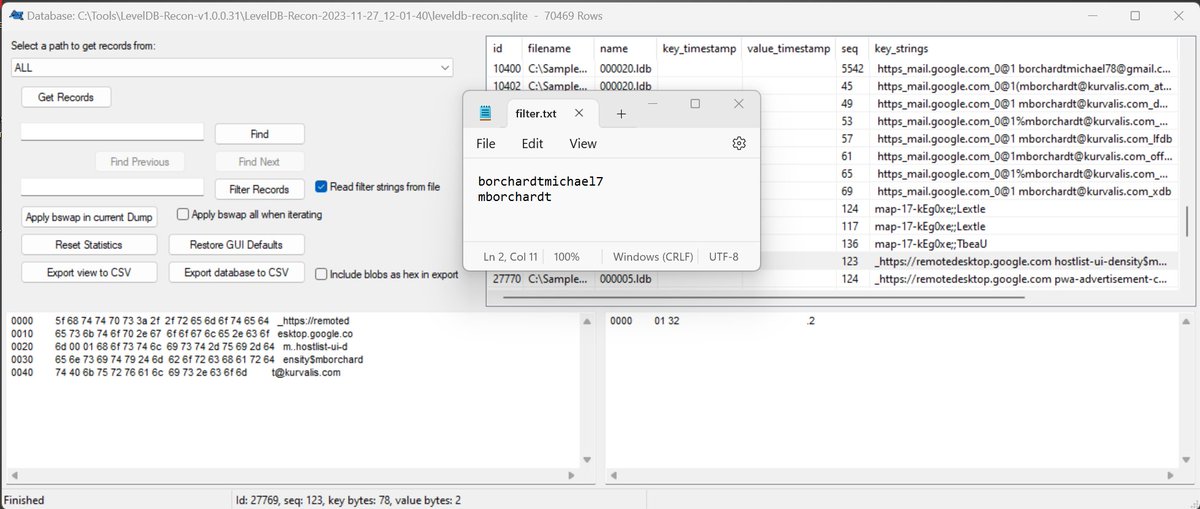Image resolution: width=1200 pixels, height=509 pixels.
Task: Click the key_strings column header
Action: coord(1024,48)
